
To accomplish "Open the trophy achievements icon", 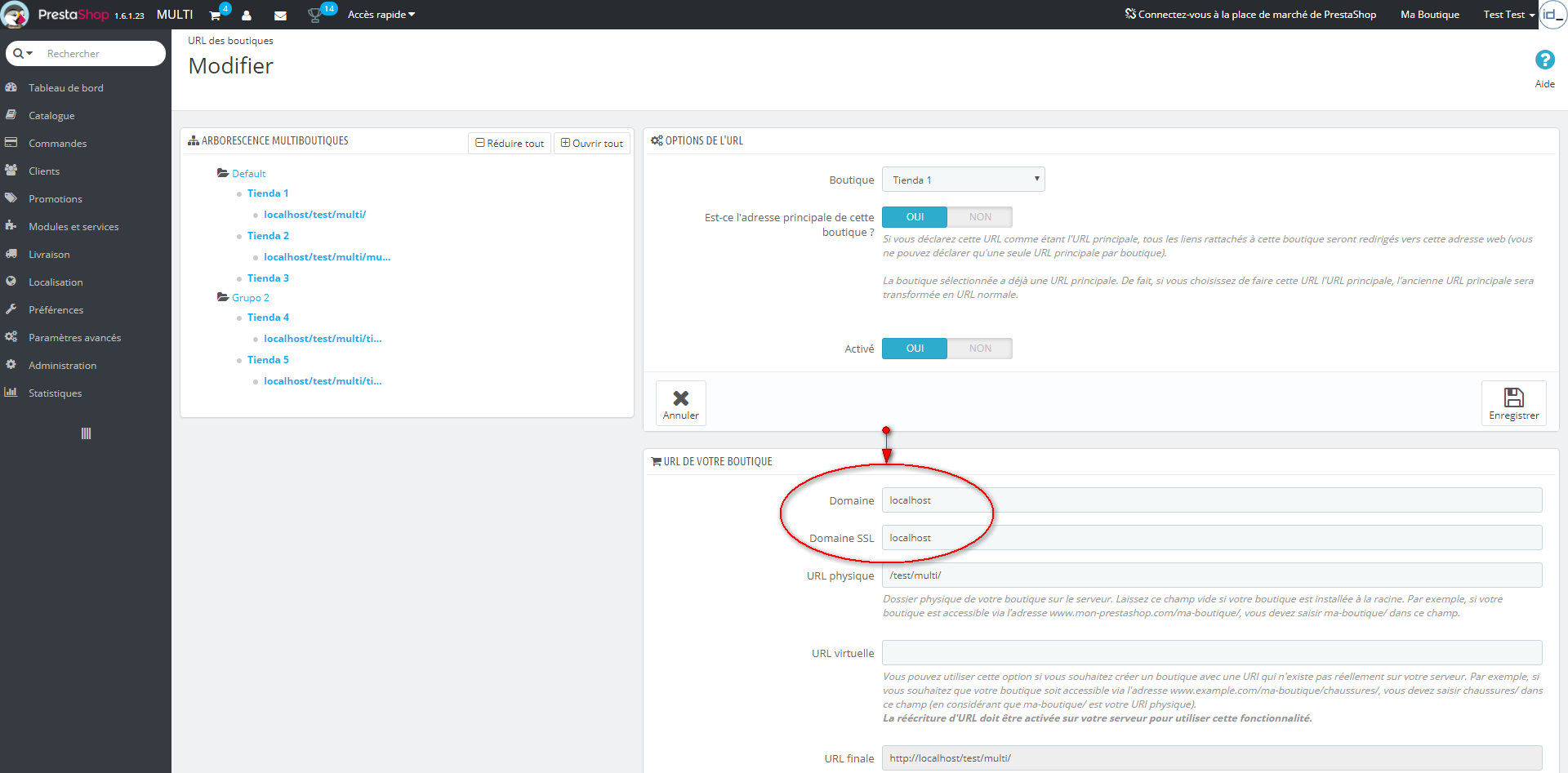I will [314, 16].
